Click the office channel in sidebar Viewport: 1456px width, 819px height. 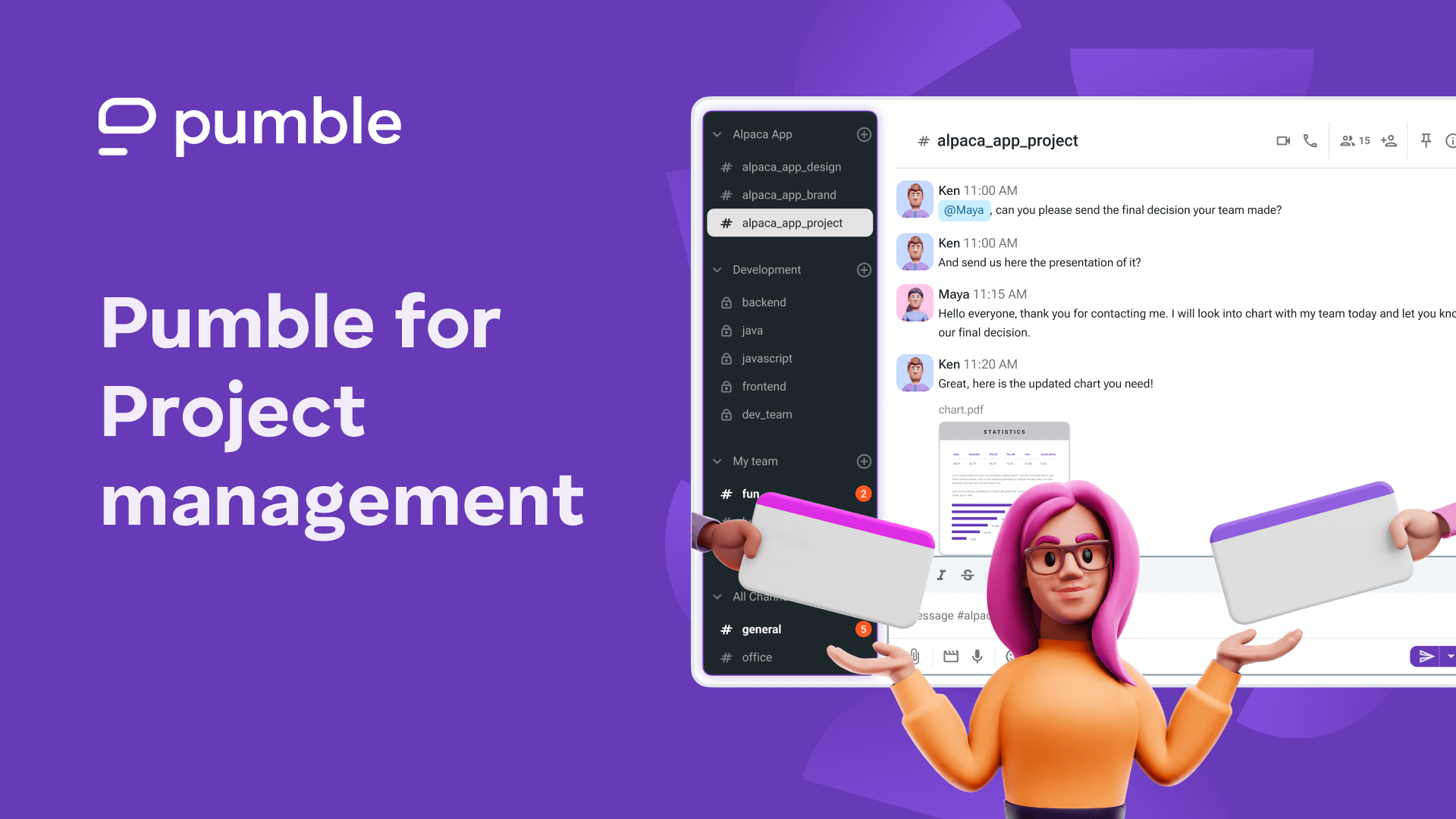pyautogui.click(x=756, y=657)
